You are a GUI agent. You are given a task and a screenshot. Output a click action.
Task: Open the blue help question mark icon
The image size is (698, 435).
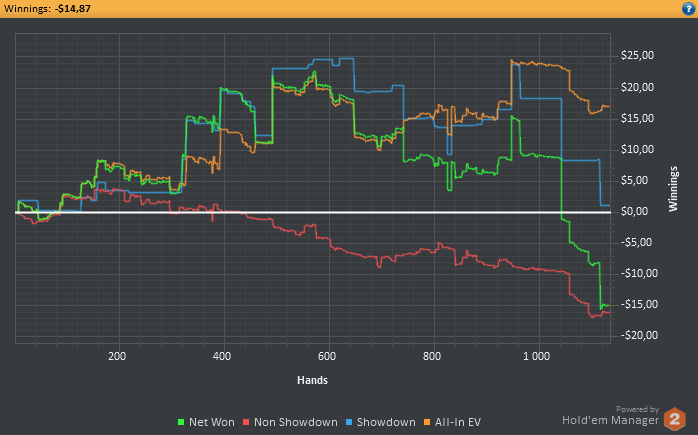point(688,8)
